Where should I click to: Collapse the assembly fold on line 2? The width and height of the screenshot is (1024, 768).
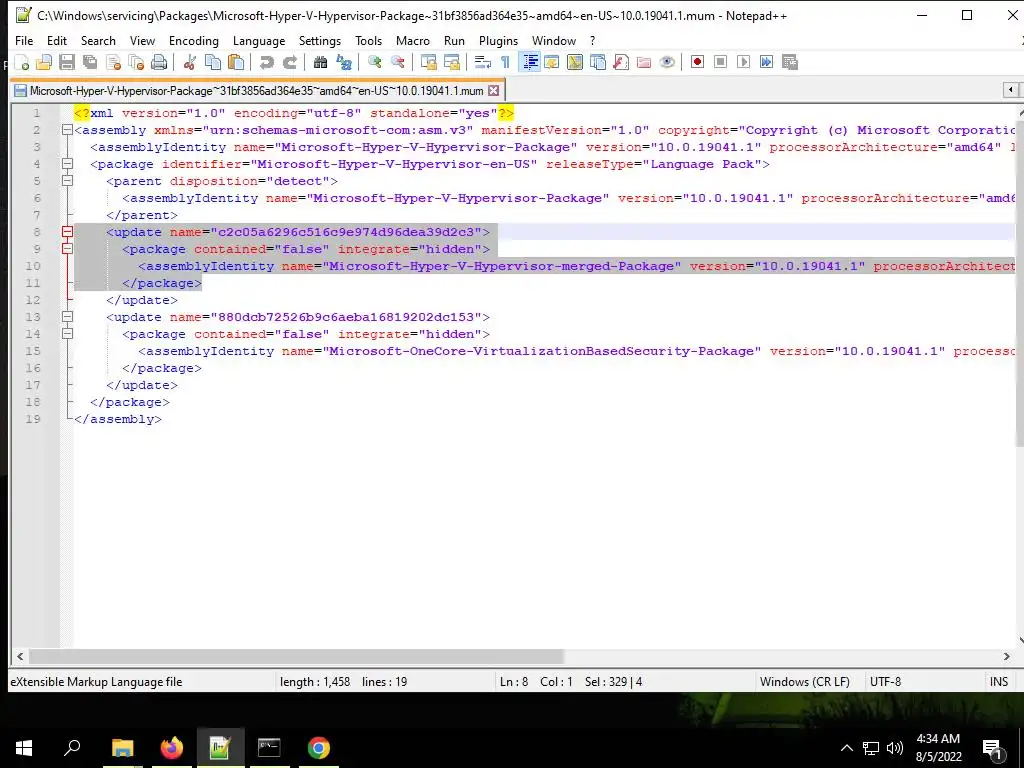point(67,130)
